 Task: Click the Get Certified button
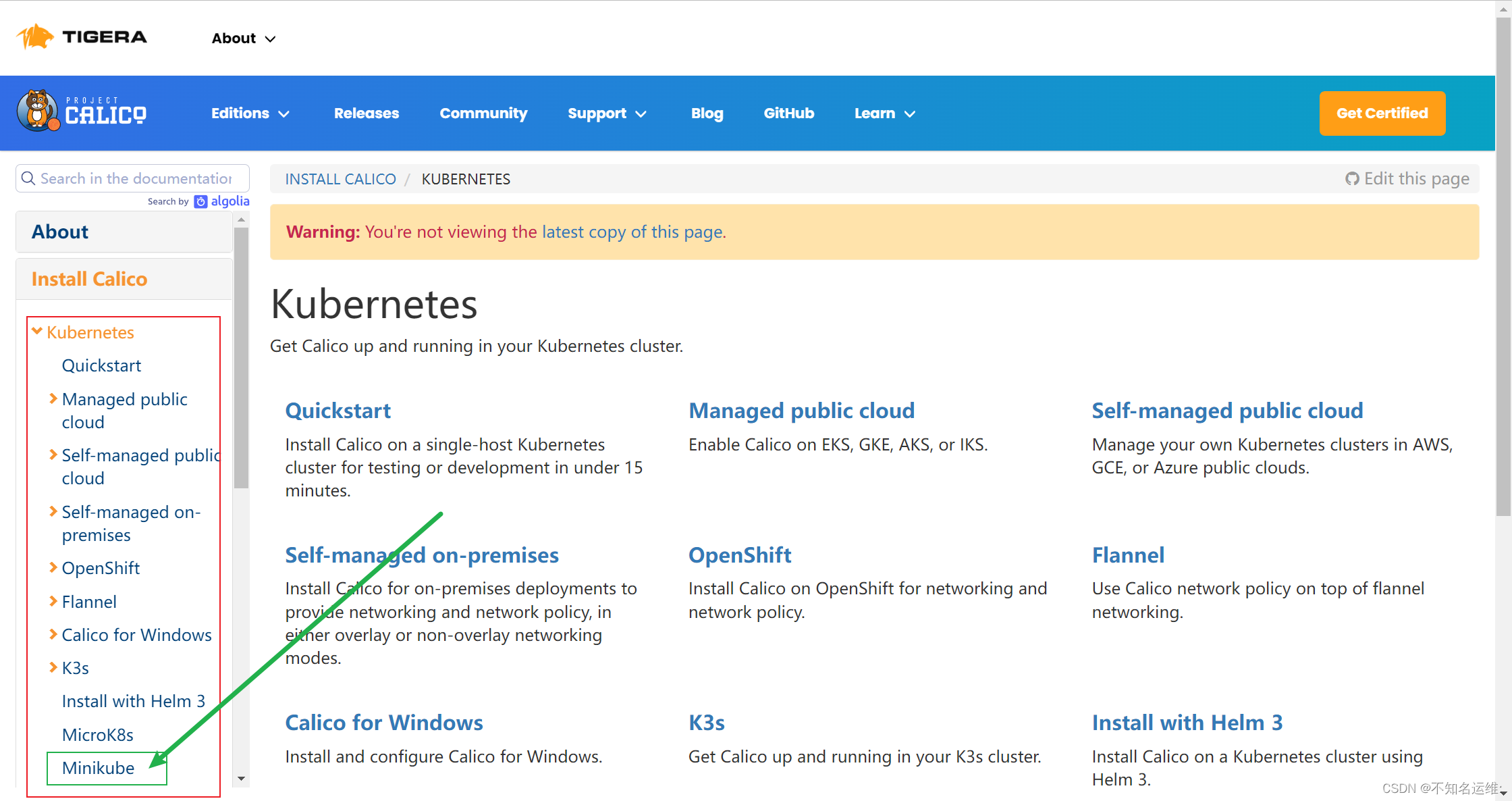[x=1382, y=113]
